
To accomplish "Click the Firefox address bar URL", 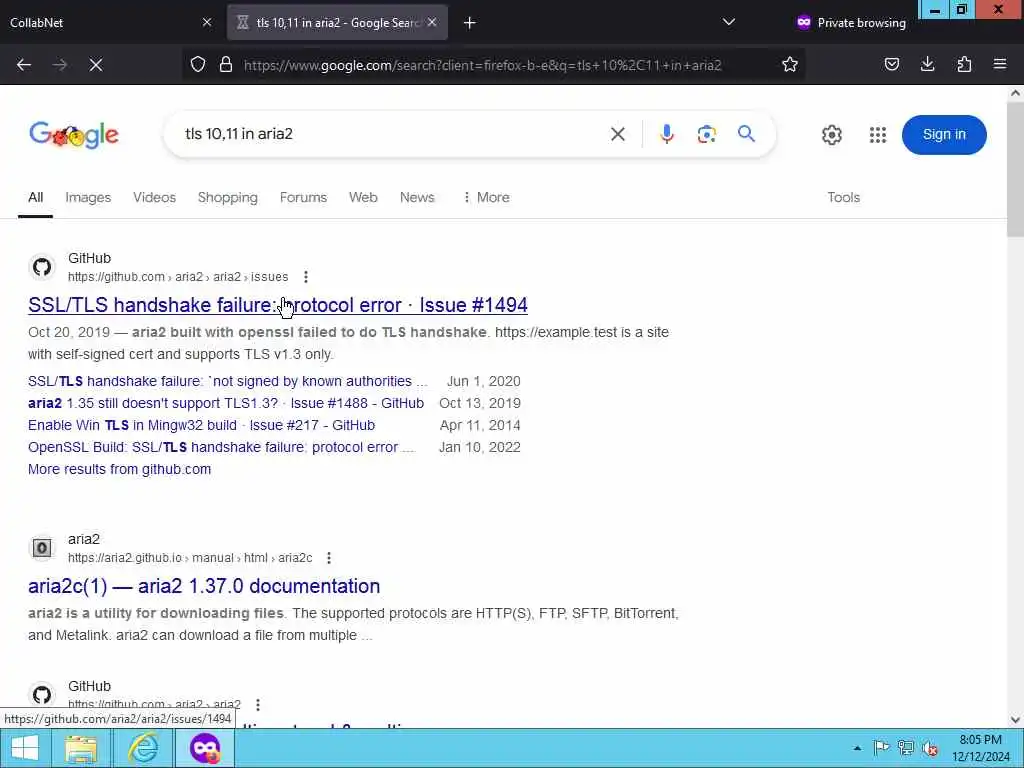I will pyautogui.click(x=483, y=65).
